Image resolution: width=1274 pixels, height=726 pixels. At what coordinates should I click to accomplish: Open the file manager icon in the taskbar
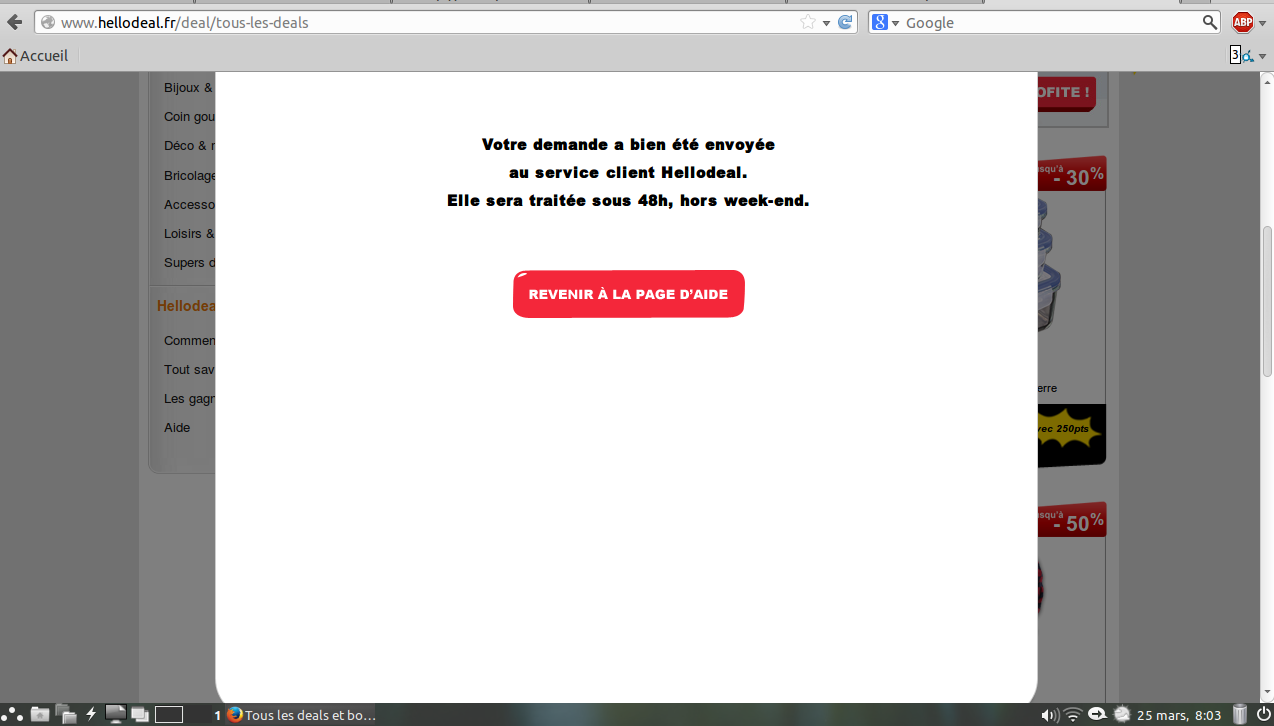67,714
